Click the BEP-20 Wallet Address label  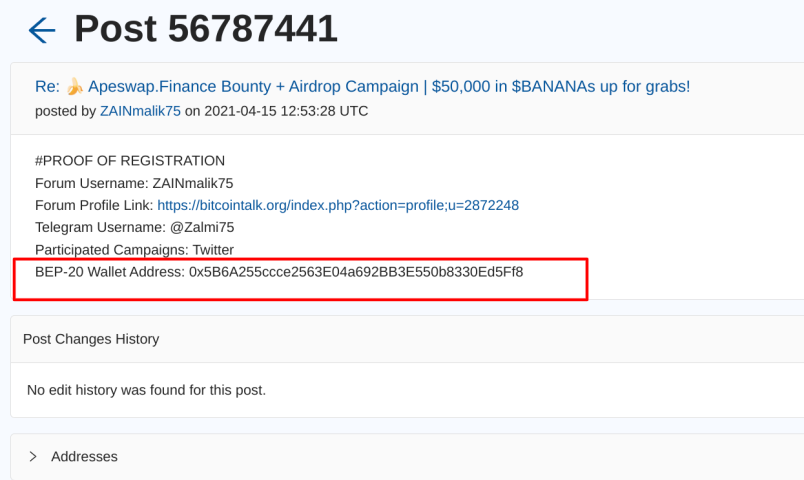(110, 272)
